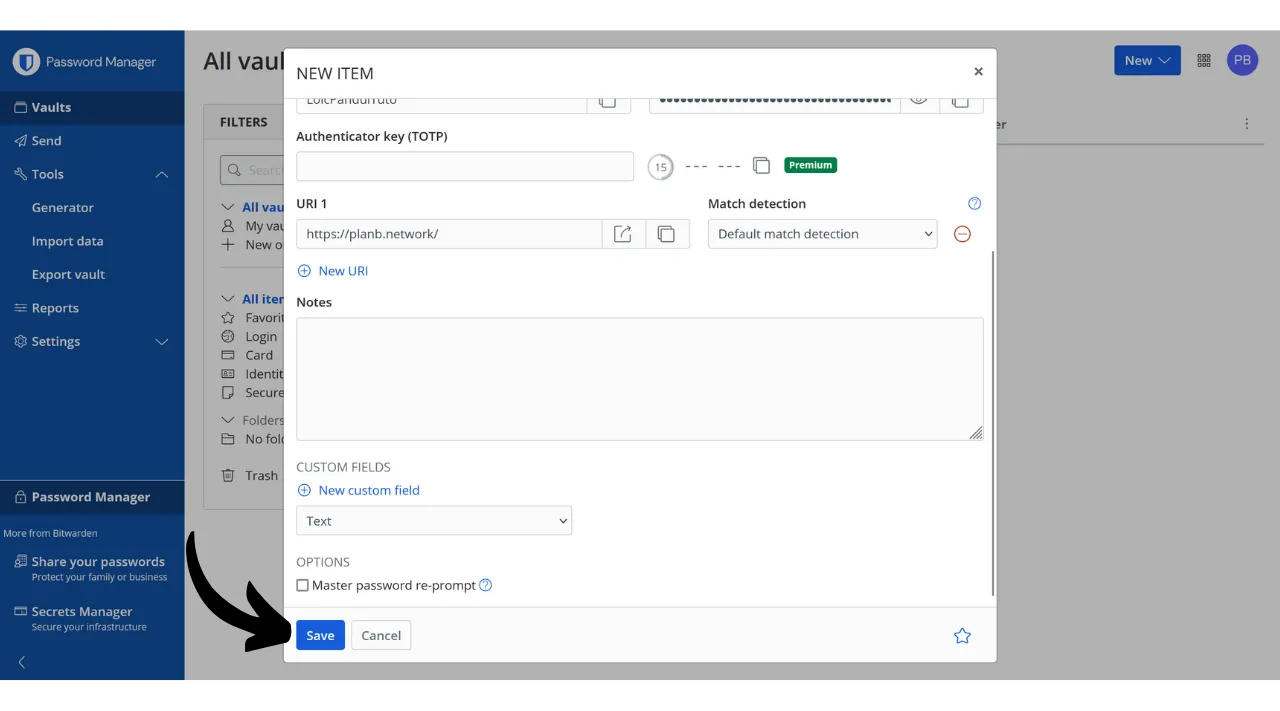Screen dimensions: 1280x711
Task: Copy the TOTP verification code
Action: (761, 166)
